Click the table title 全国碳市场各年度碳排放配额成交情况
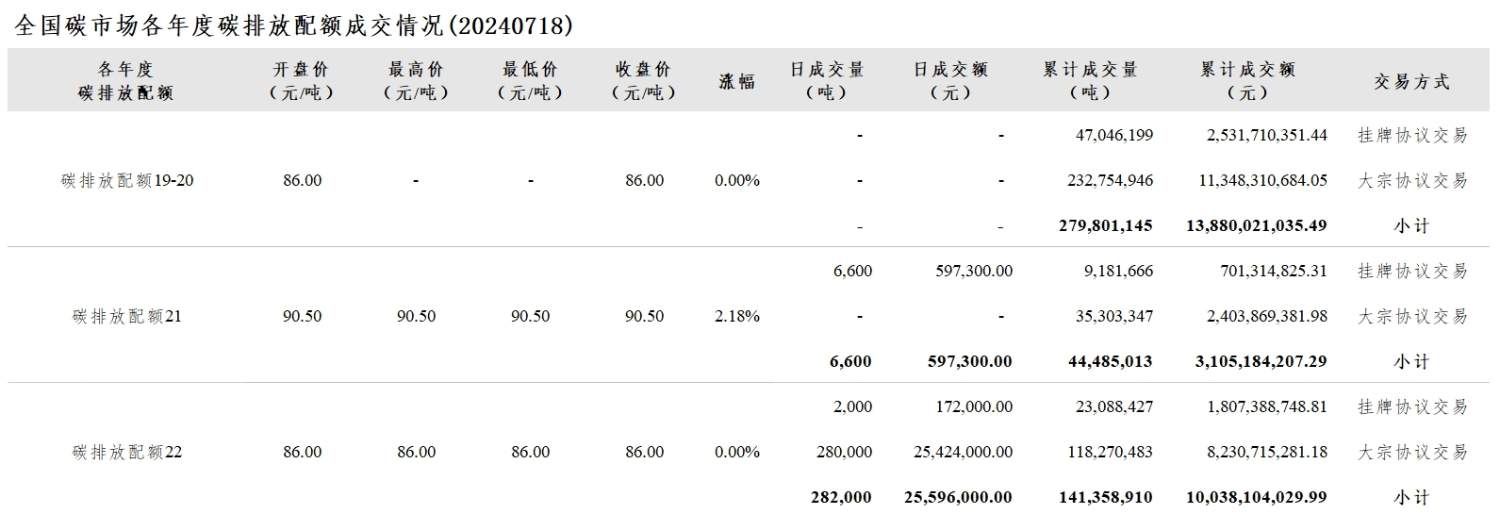 tap(229, 26)
